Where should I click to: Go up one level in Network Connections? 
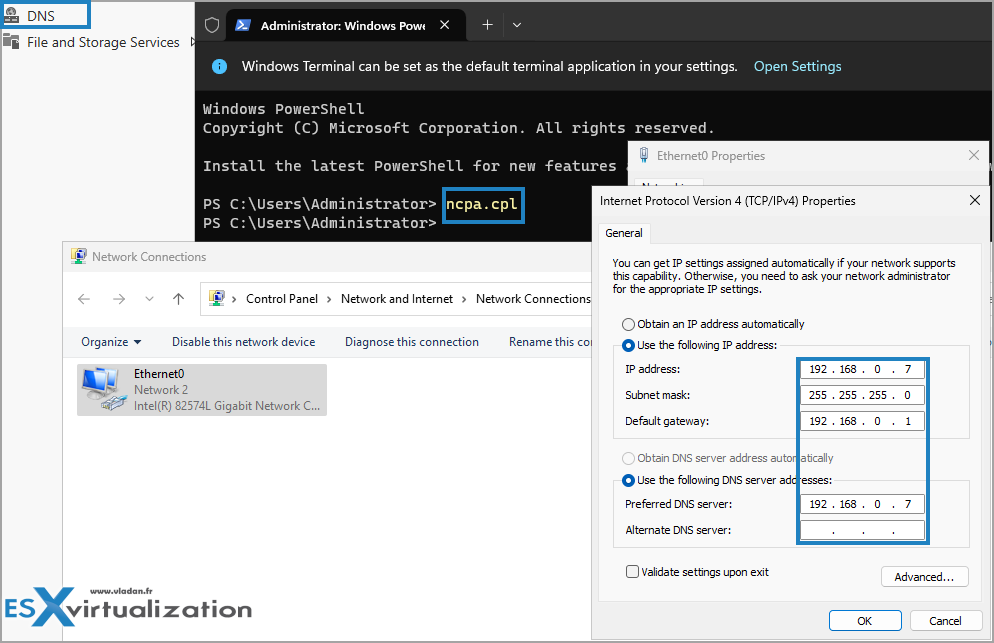pyautogui.click(x=179, y=299)
